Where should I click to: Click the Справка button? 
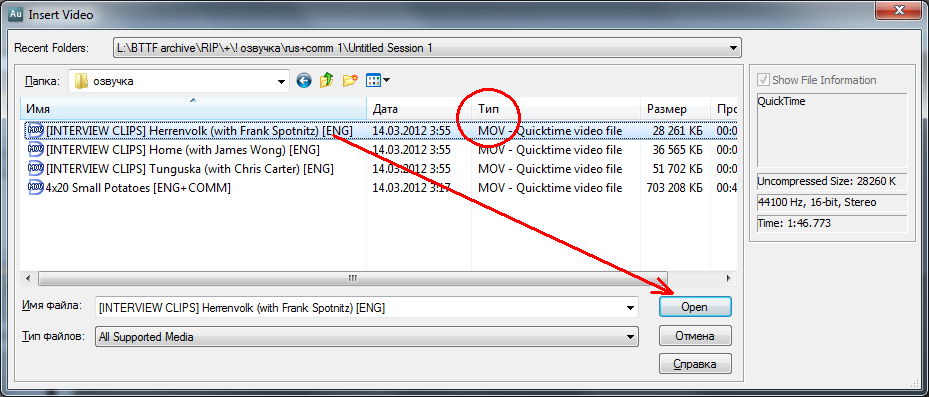point(695,364)
